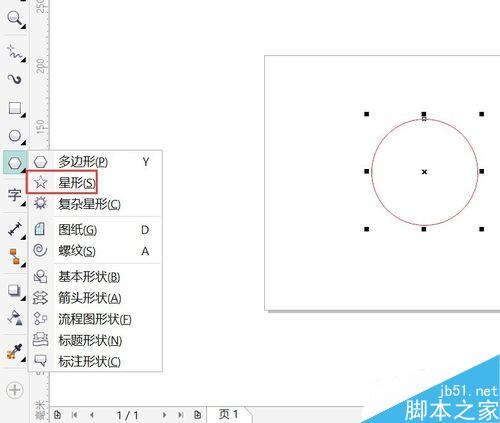Screen dimensions: 500x423
Task: Choose 螺纹(S) from the flyout
Action: [x=95, y=251]
